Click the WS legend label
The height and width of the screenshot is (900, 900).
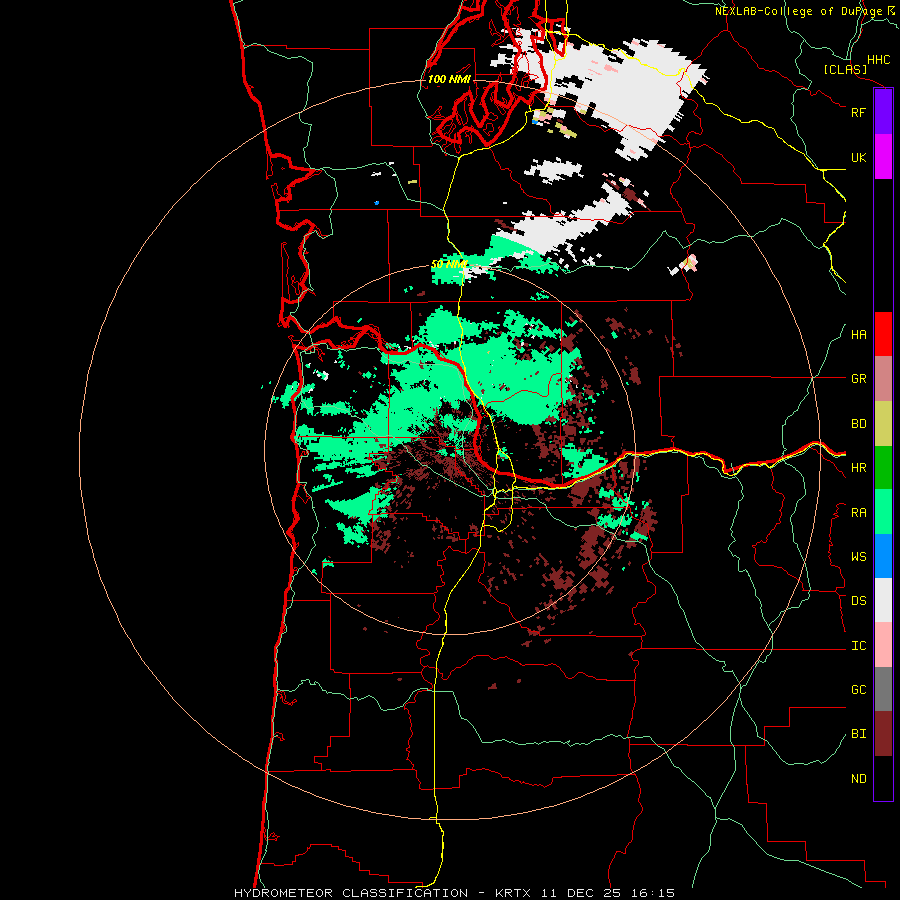pyautogui.click(x=858, y=557)
